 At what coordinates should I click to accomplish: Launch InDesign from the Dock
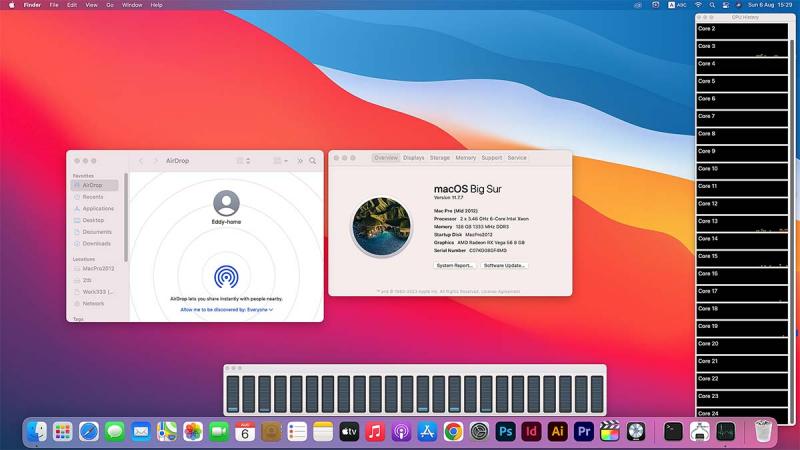pyautogui.click(x=532, y=432)
